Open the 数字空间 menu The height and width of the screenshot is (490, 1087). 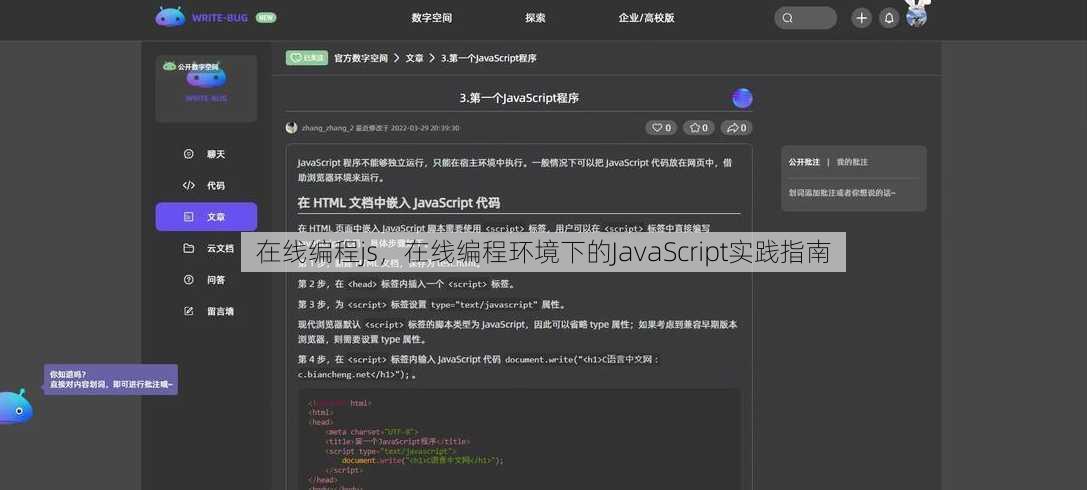pyautogui.click(x=431, y=18)
